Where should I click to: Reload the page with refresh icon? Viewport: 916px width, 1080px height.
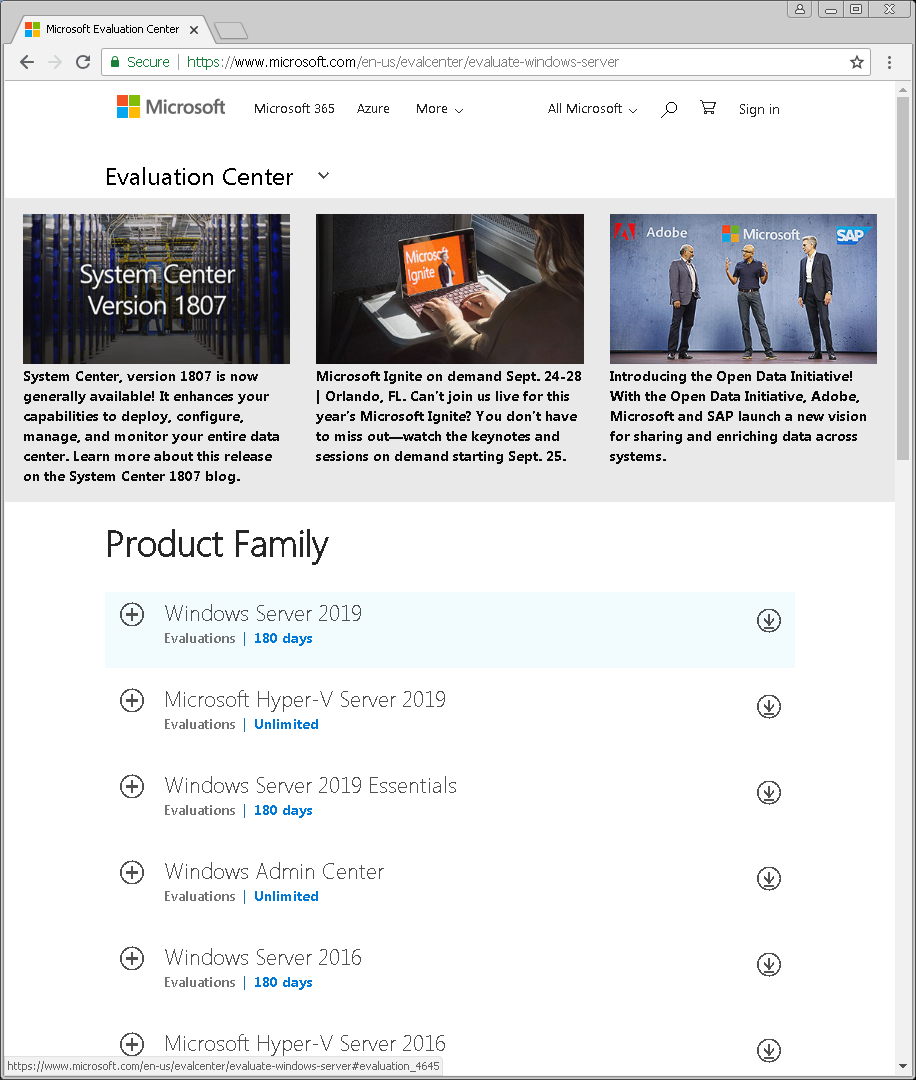[83, 62]
